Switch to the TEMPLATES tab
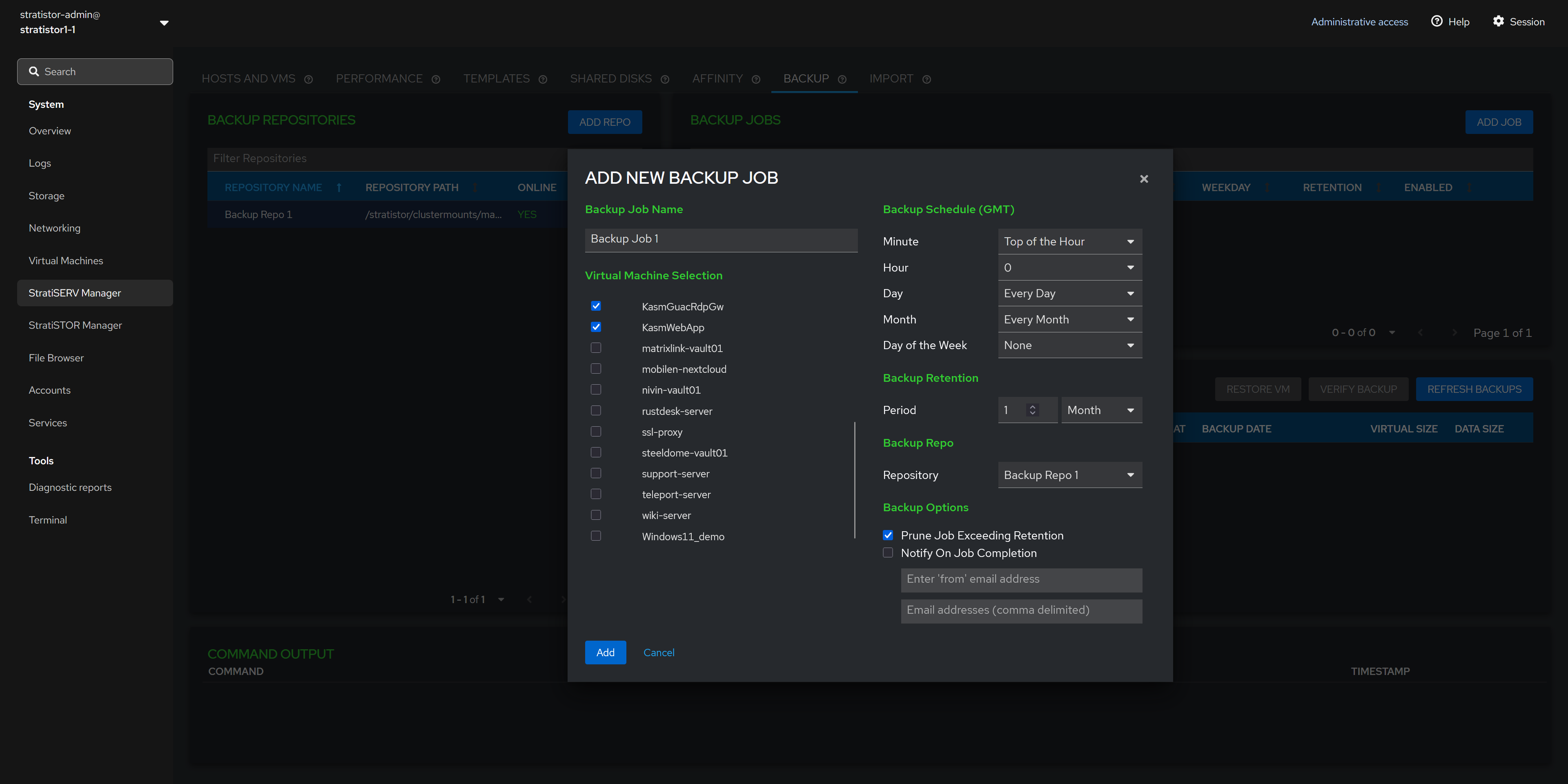1568x784 pixels. [496, 78]
